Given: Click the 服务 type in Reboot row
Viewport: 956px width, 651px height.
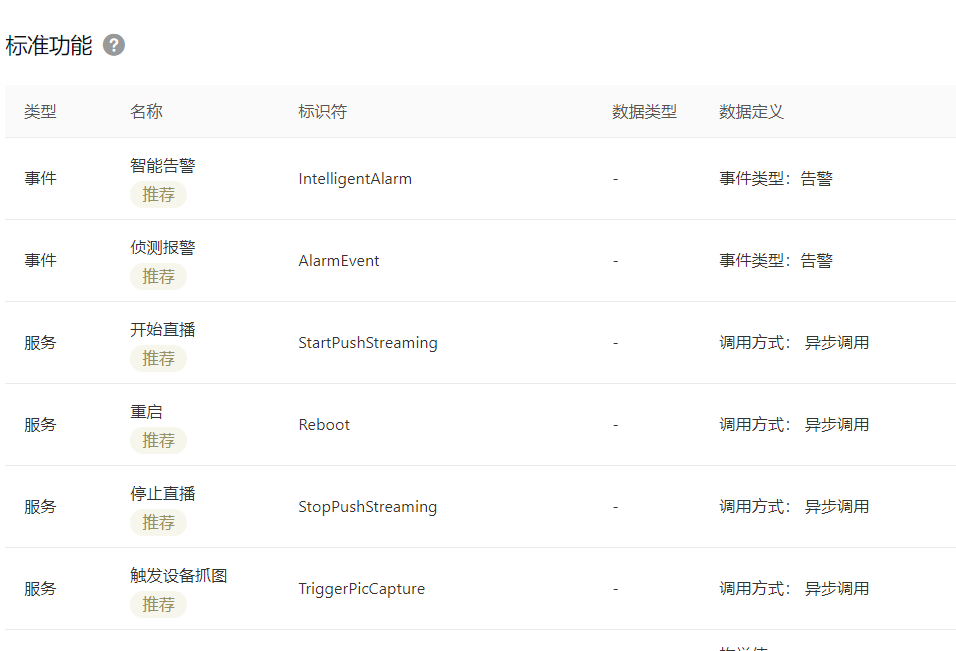Looking at the screenshot, I should coord(40,425).
